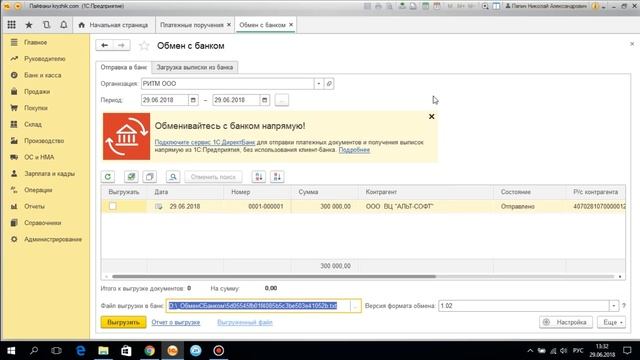This screenshot has height=360, width=640.
Task: Follow the Подробнее link
Action: [x=354, y=150]
